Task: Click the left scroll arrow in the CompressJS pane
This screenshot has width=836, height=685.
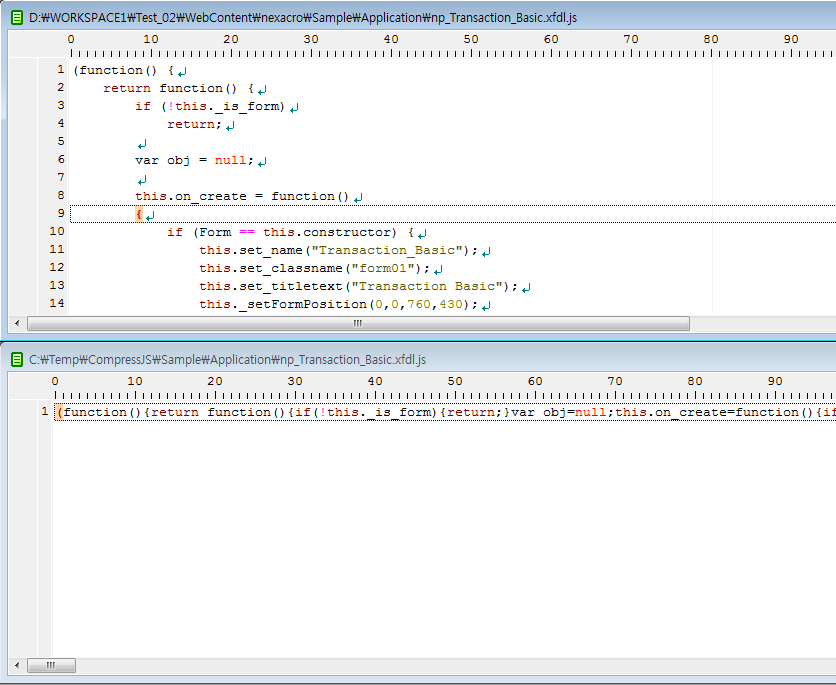Action: [x=17, y=665]
